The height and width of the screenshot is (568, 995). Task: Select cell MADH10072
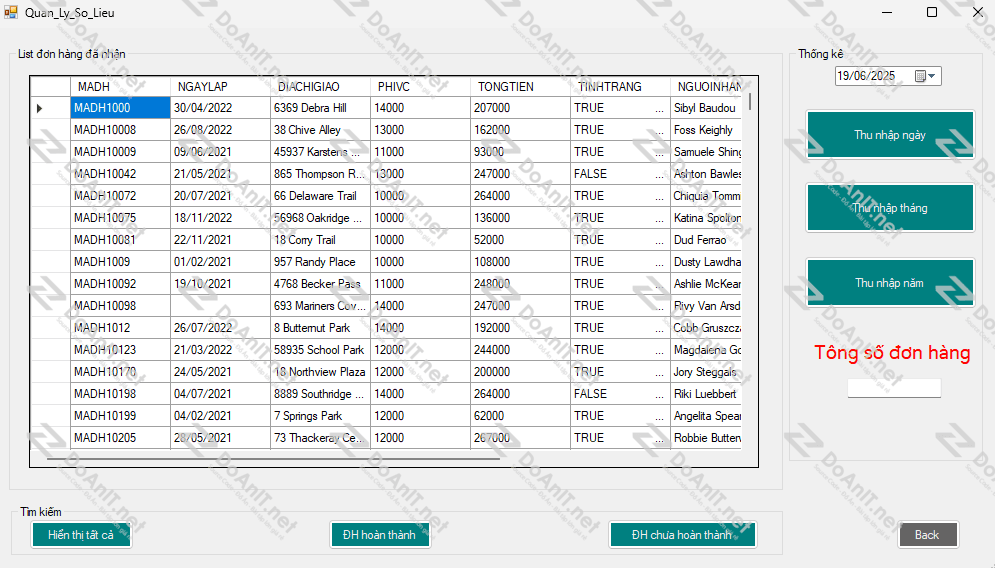coord(120,196)
